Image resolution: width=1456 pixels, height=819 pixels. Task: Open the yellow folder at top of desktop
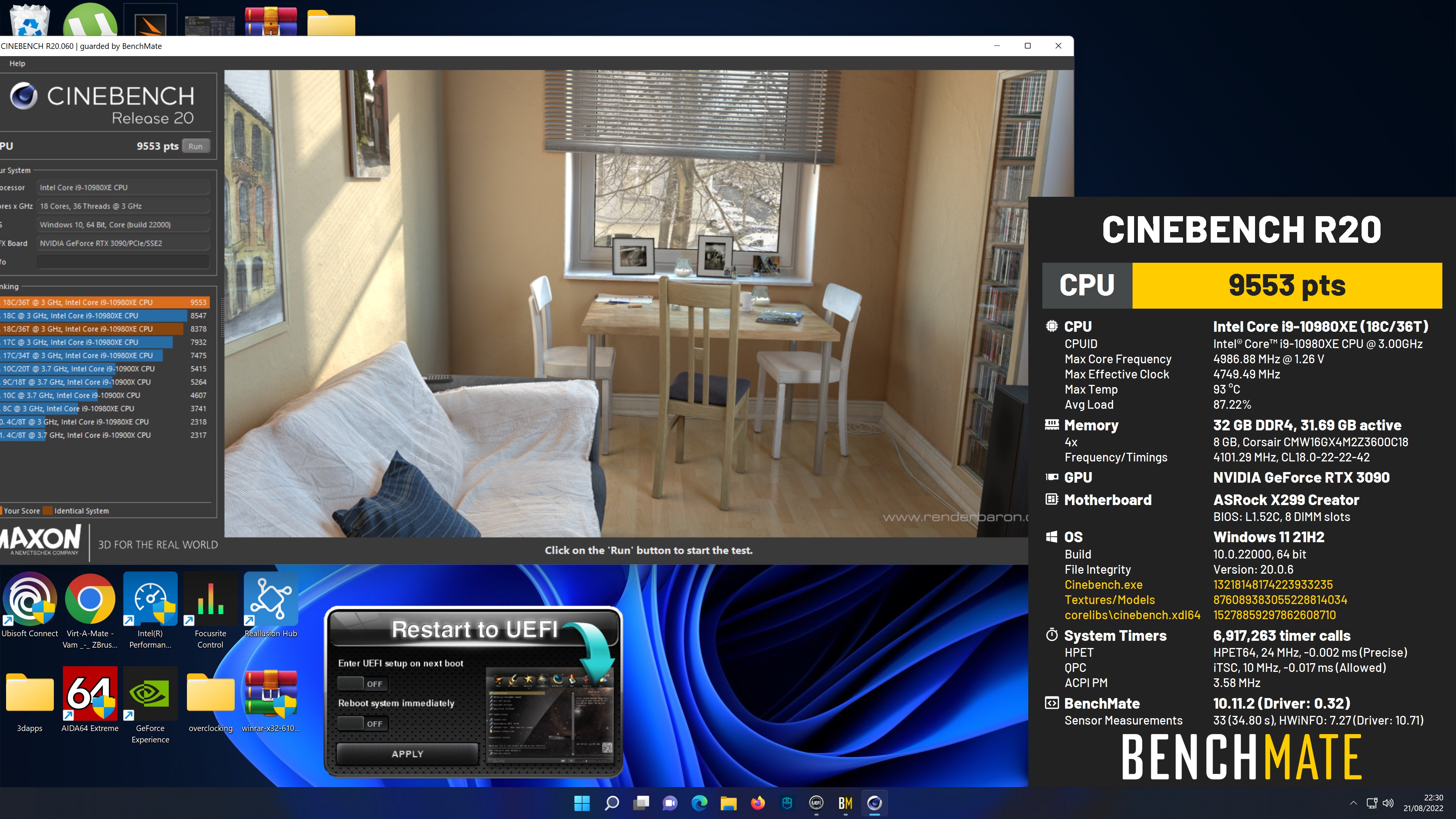[331, 23]
